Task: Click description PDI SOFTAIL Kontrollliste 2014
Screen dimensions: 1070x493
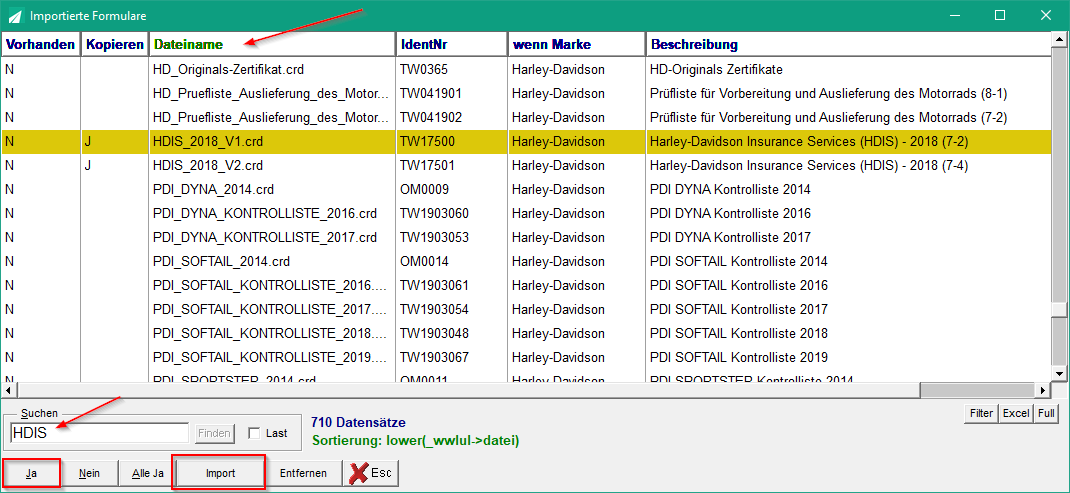Action: (739, 261)
